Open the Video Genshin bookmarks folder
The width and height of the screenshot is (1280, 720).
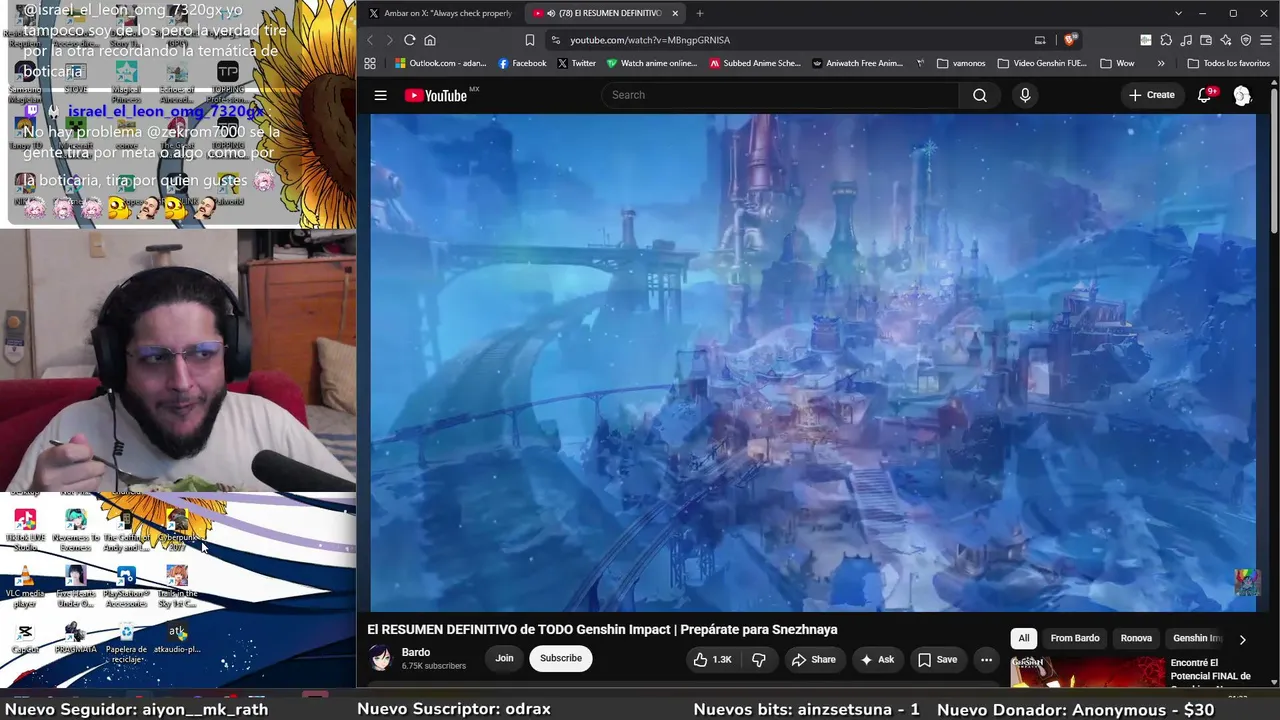(1042, 63)
